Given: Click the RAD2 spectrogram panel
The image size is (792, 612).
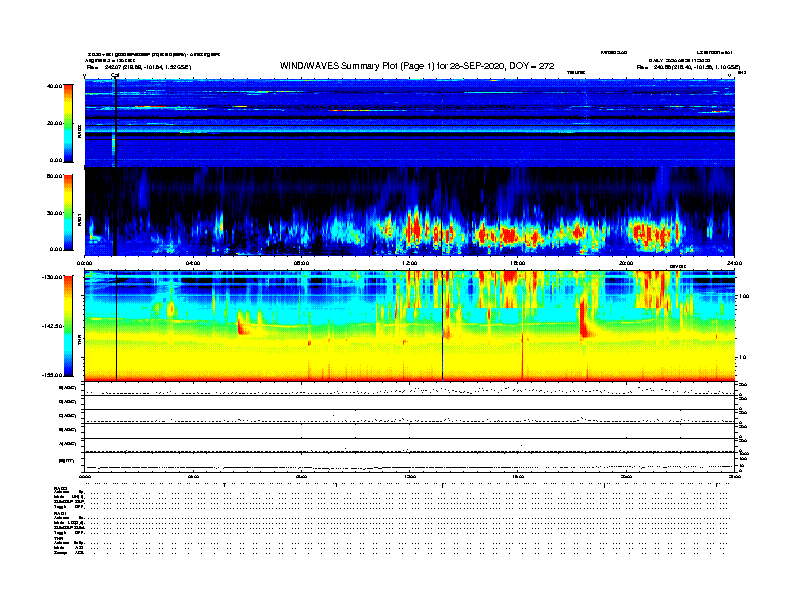Looking at the screenshot, I should 410,123.
